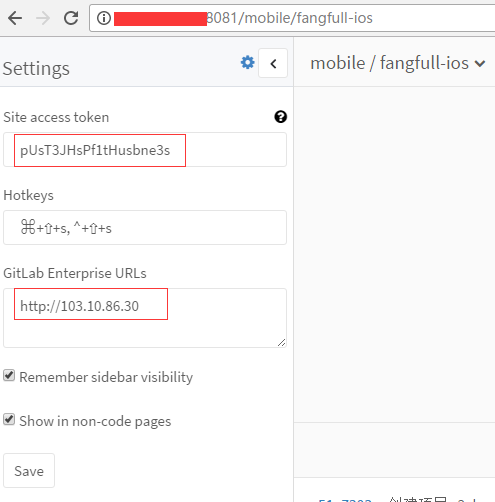Go back using the browser back arrow
The image size is (495, 502).
click(x=15, y=18)
